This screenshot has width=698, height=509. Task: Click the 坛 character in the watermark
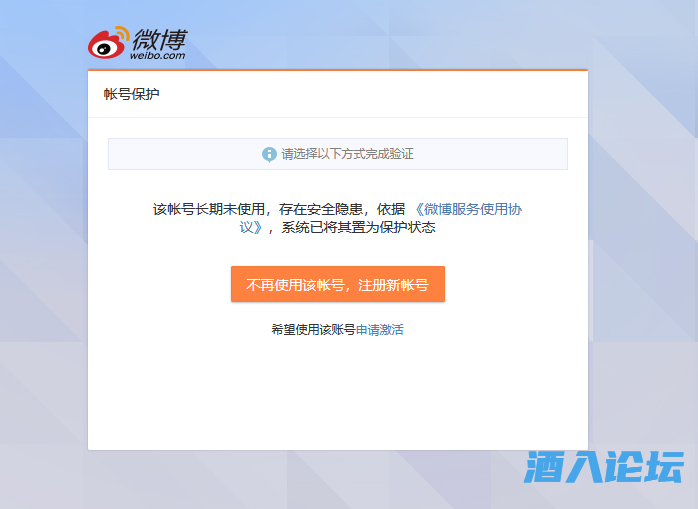click(665, 467)
